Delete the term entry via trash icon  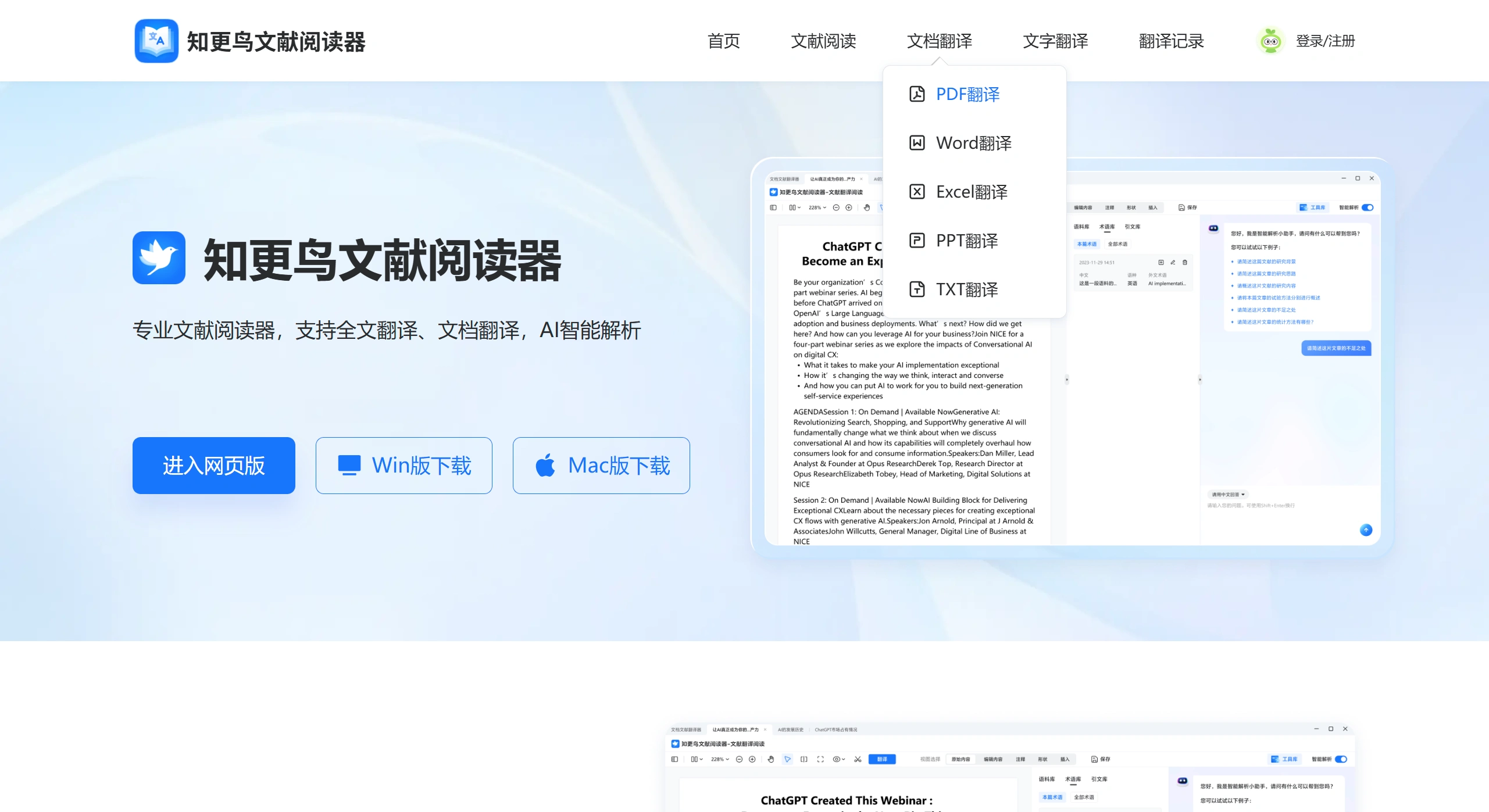1185,263
